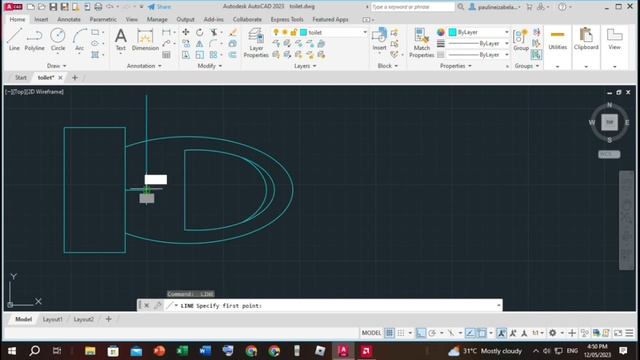The height and width of the screenshot is (360, 640).
Task: Choose the Dimension tool
Action: tap(145, 39)
